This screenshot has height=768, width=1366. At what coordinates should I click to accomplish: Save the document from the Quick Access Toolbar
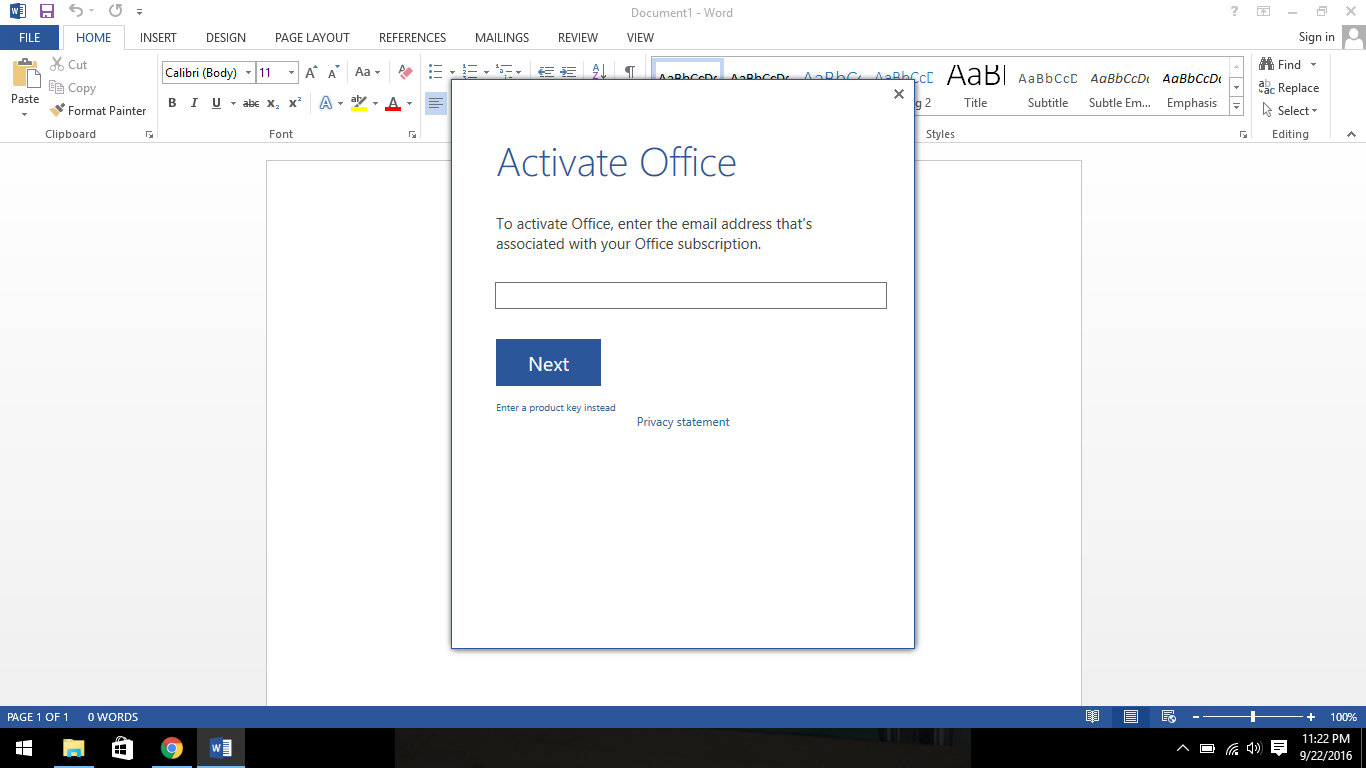pos(47,12)
